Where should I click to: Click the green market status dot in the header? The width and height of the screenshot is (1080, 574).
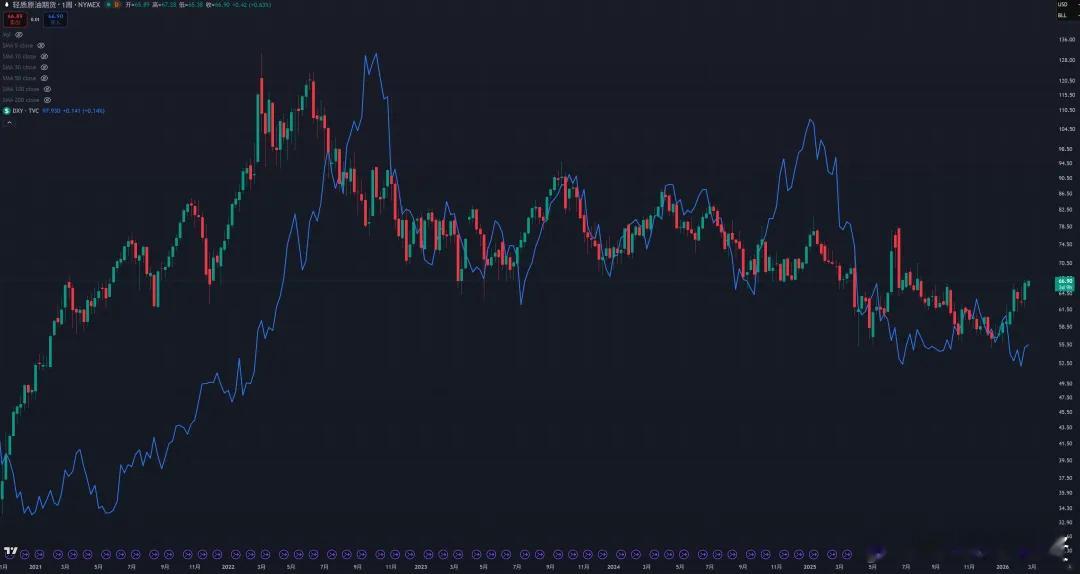click(108, 5)
